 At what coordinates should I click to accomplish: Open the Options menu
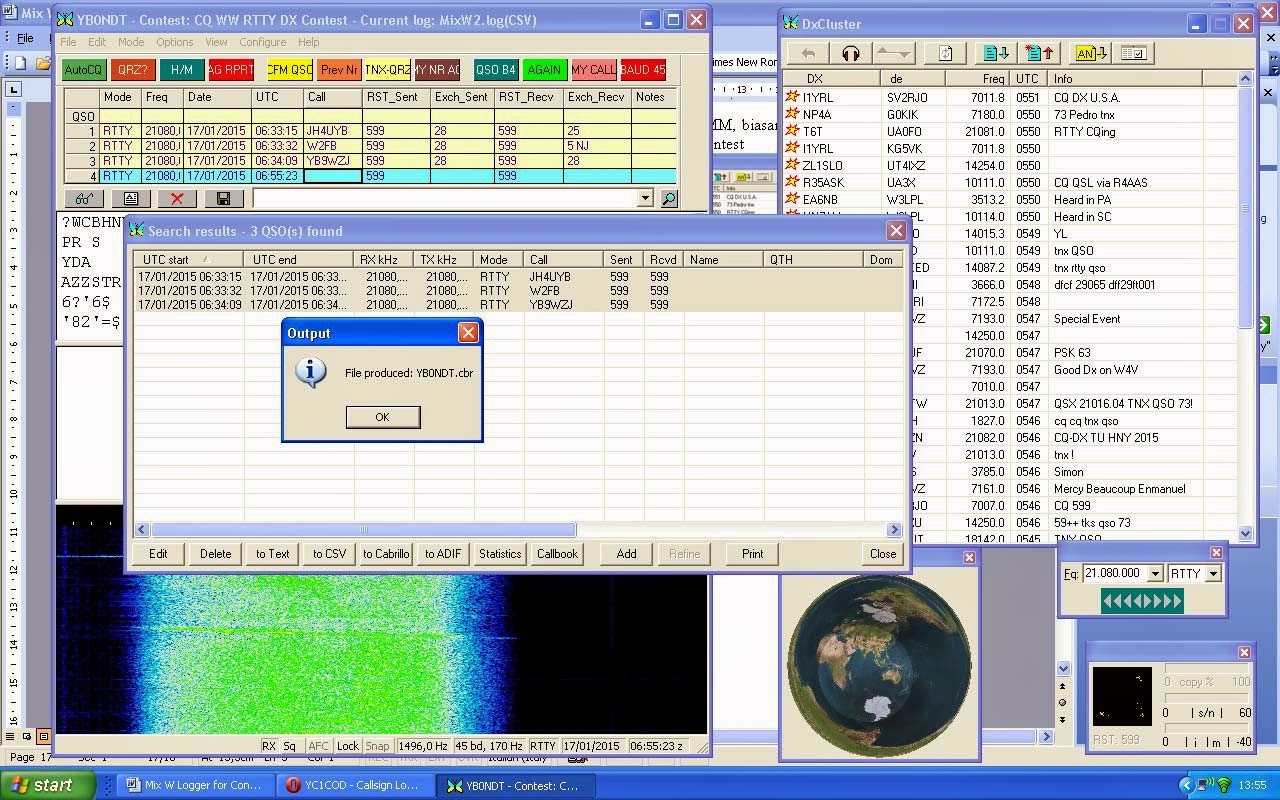click(174, 42)
